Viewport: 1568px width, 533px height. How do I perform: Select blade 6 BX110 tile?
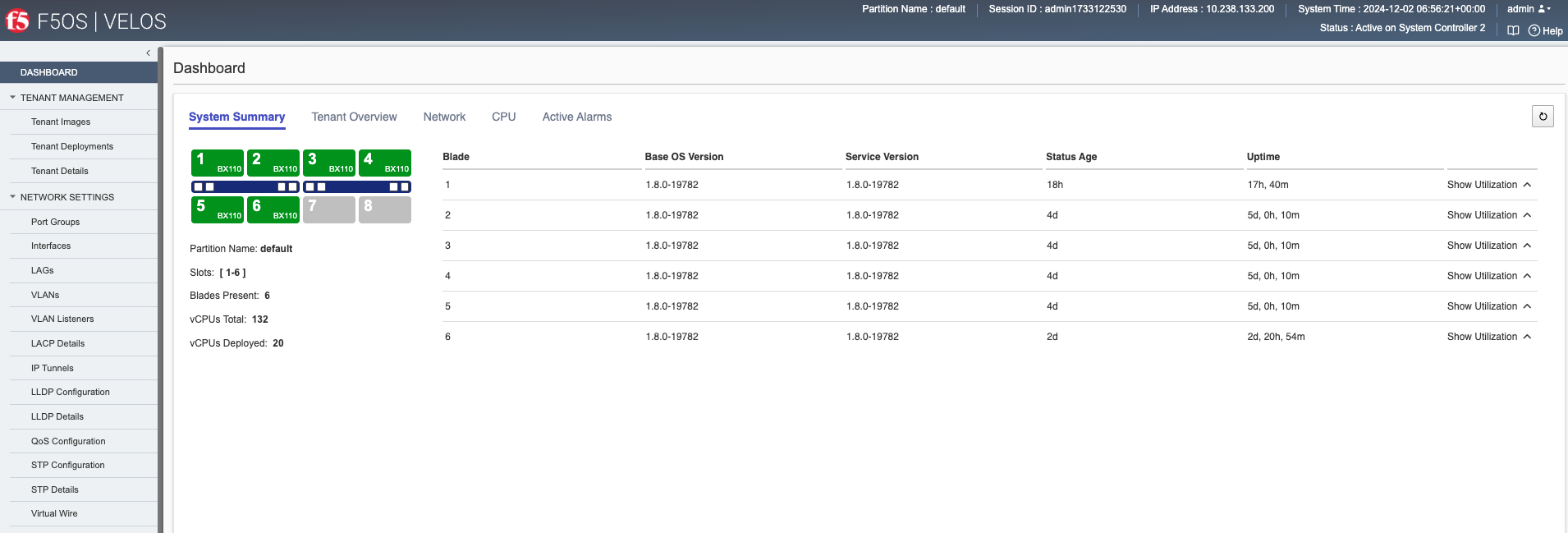(273, 209)
